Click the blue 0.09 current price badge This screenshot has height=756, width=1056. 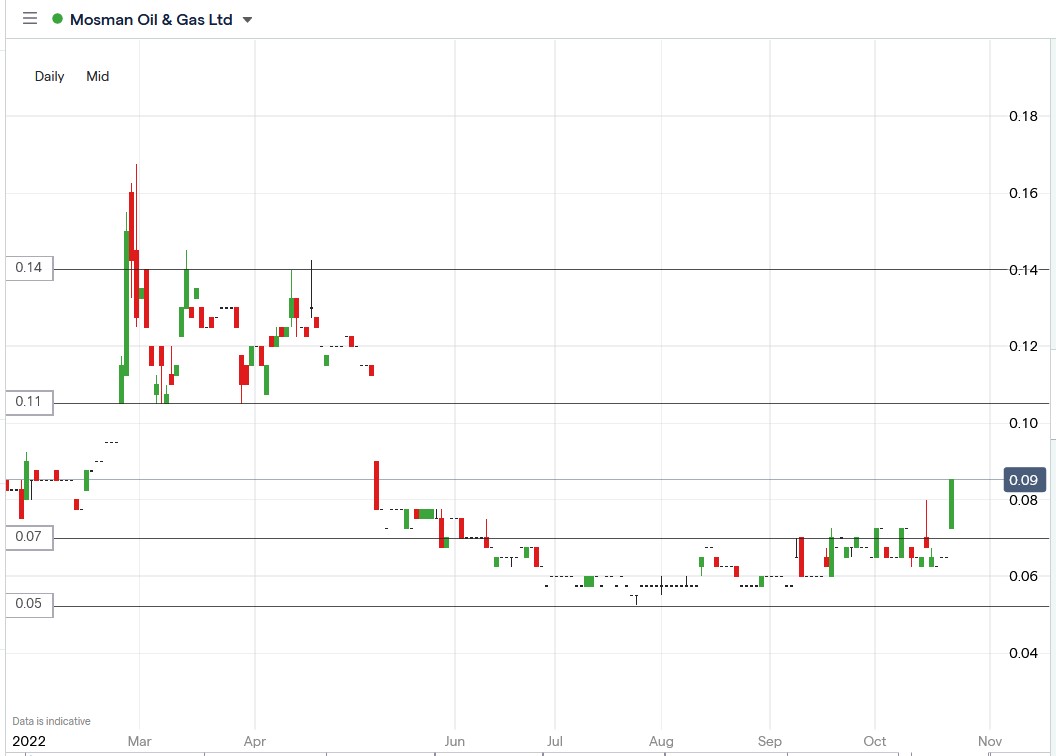[x=1026, y=480]
